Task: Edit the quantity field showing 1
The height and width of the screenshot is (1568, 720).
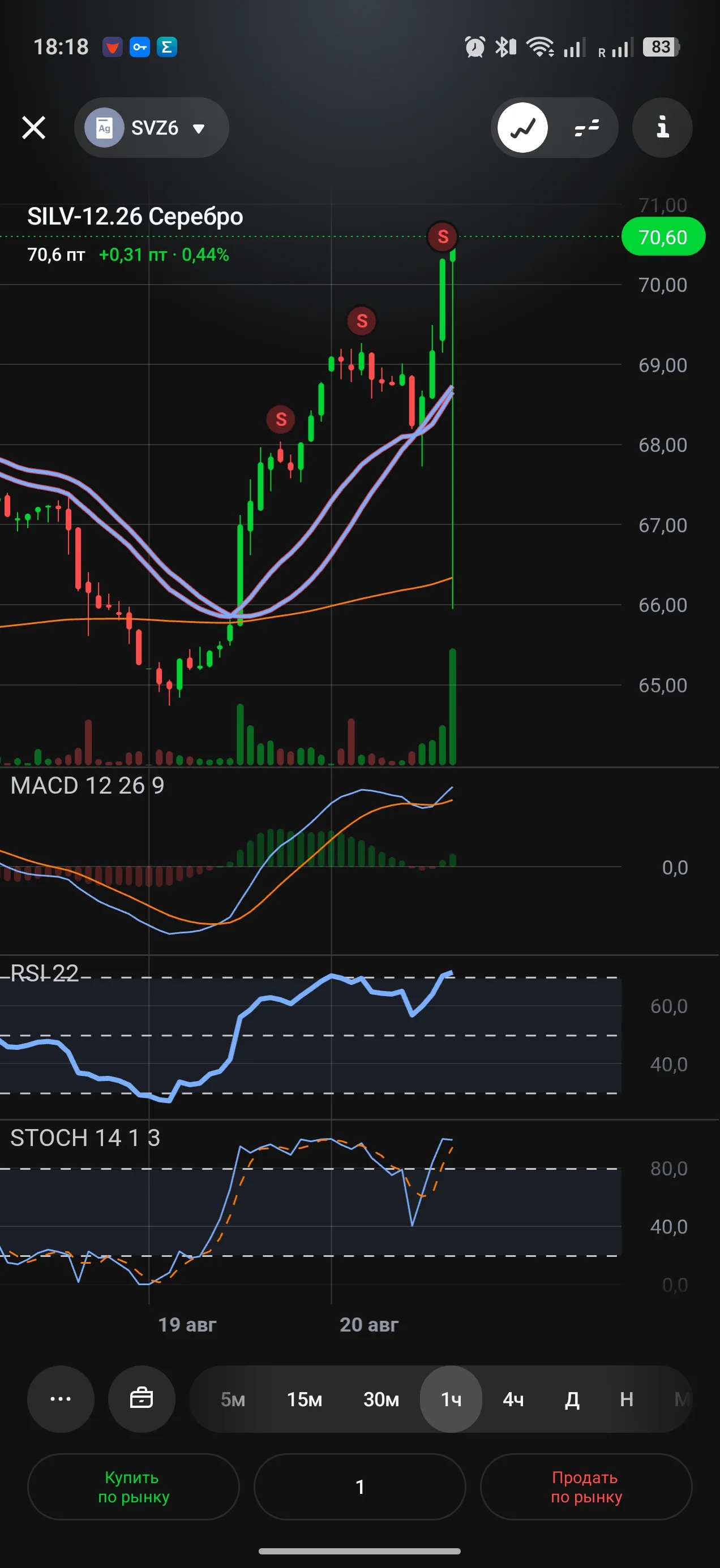Action: (360, 1487)
